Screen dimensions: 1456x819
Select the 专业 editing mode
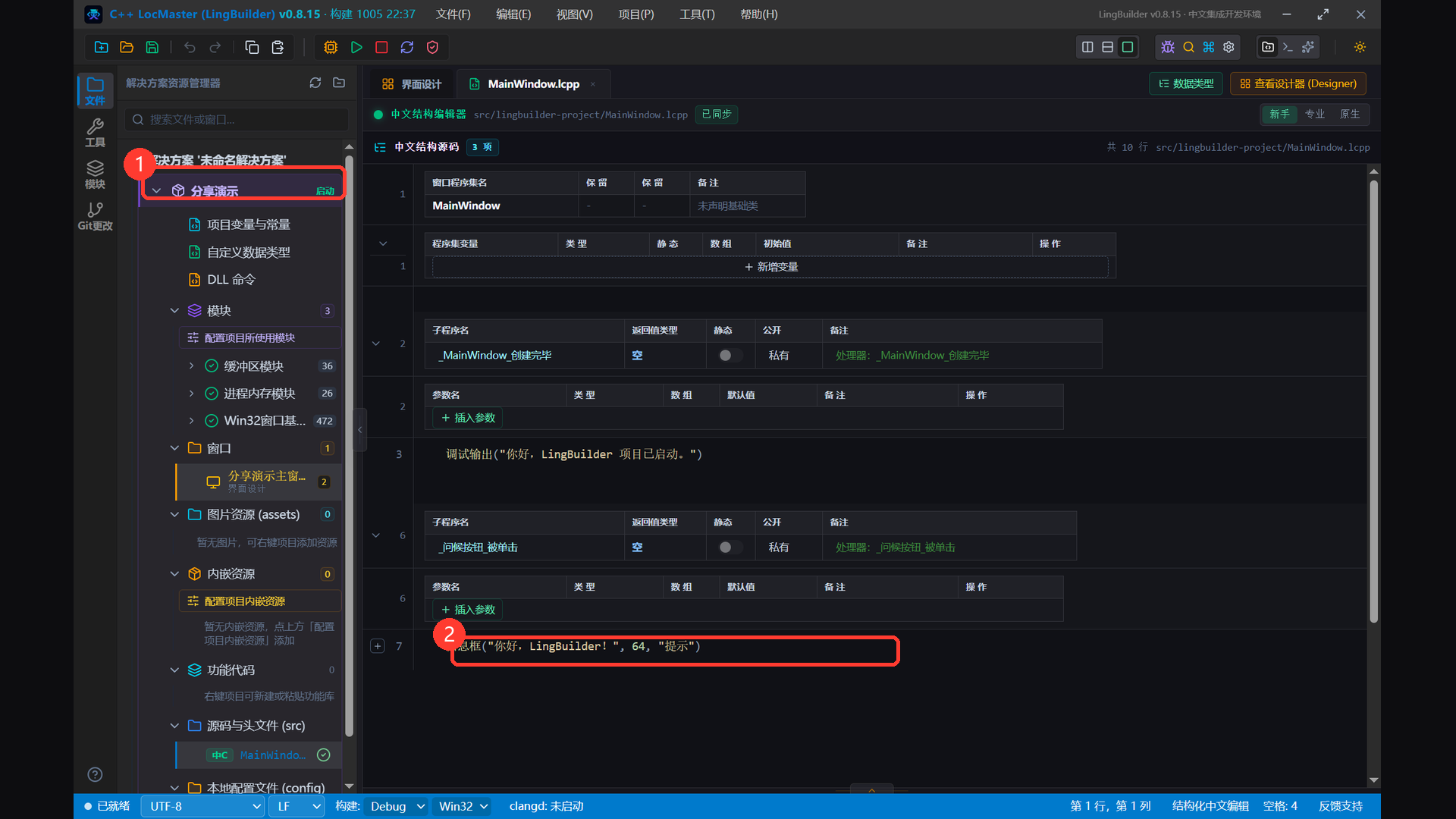click(1315, 114)
